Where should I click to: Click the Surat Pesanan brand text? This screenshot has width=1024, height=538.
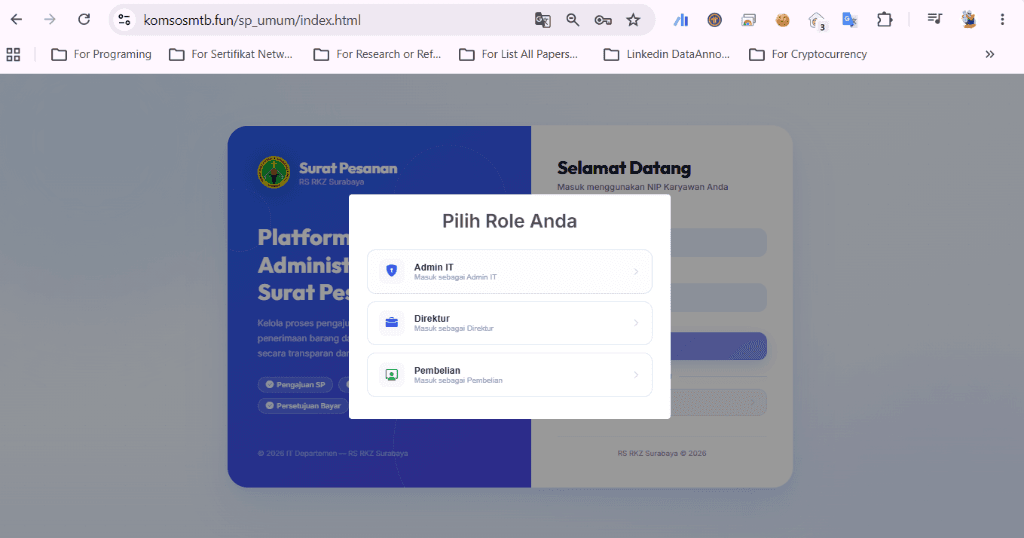pyautogui.click(x=348, y=168)
